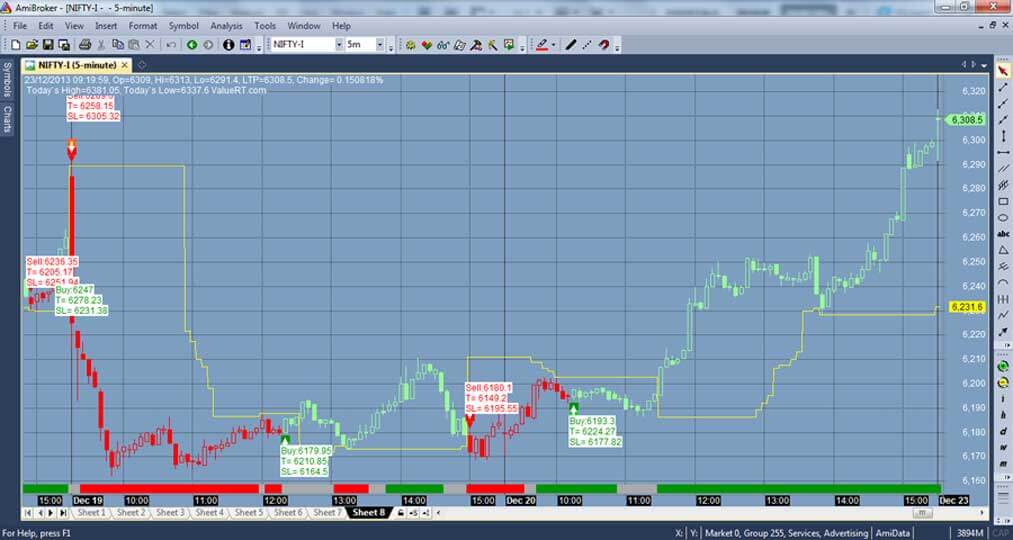Click the Save All icon
1013x540 pixels.
point(64,45)
